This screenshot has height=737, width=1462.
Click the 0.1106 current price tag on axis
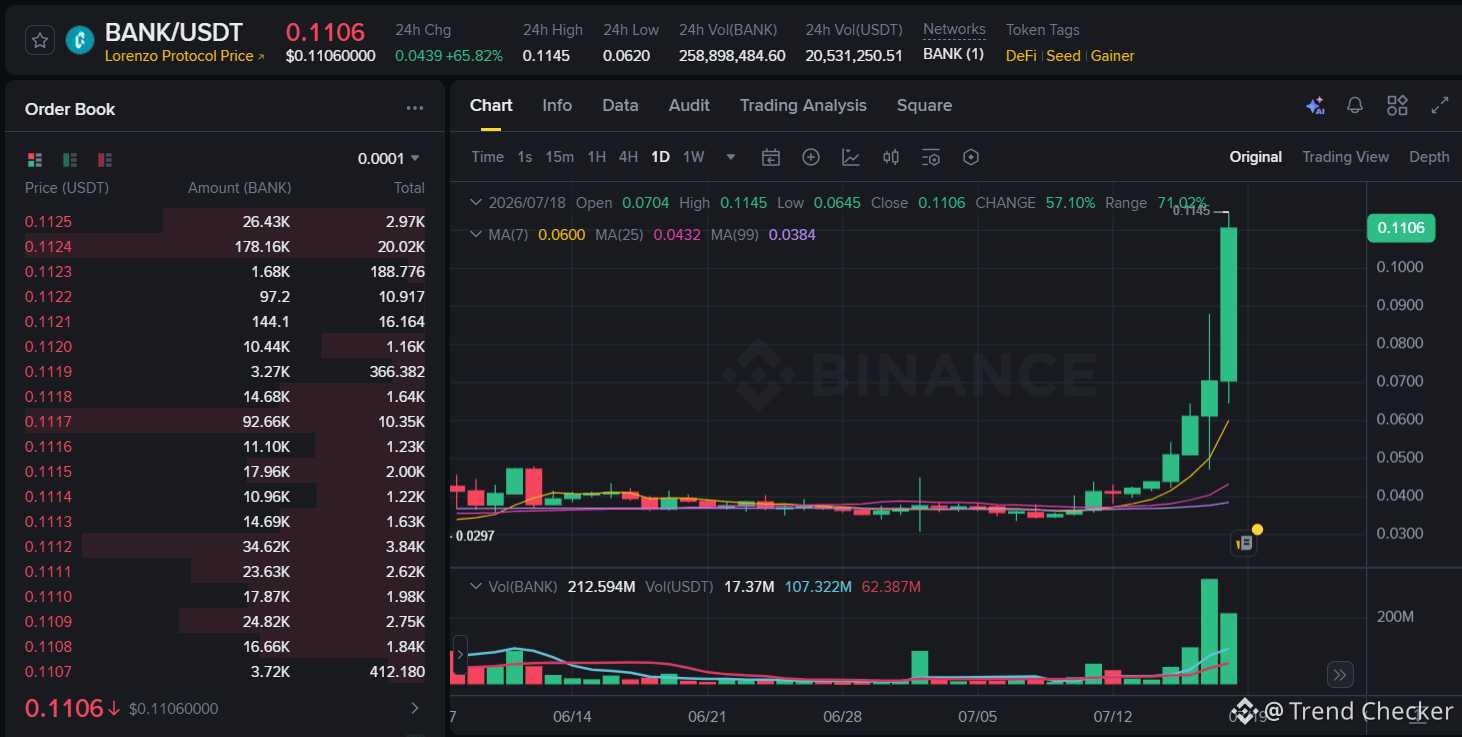click(1401, 228)
